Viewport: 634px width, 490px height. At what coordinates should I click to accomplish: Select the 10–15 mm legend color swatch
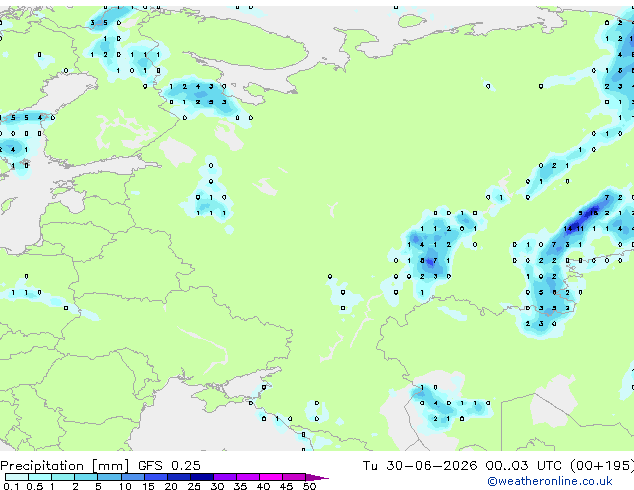click(133, 477)
